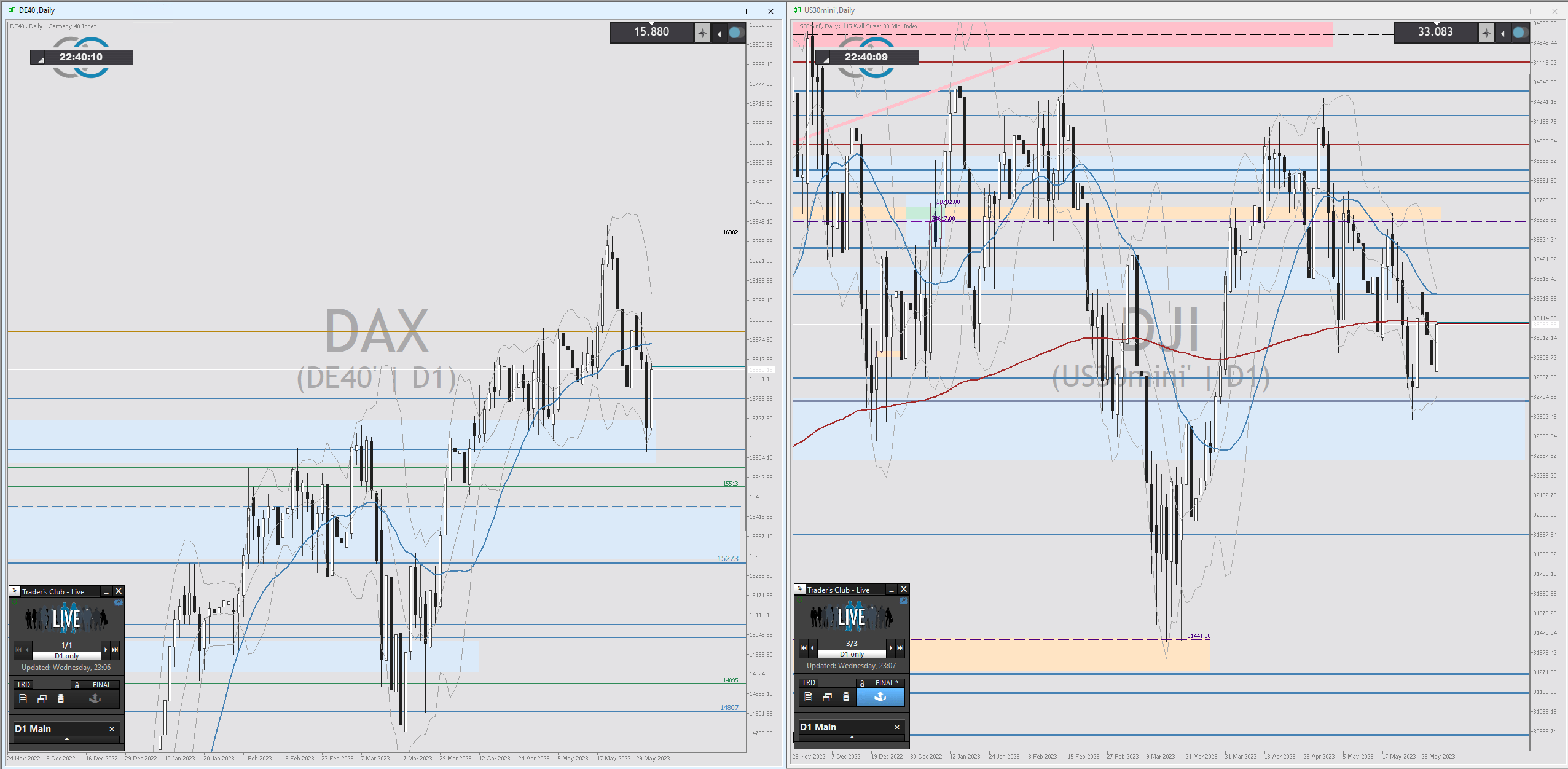The image size is (1568, 769).
Task: Click left arrow in US30mini price widget
Action: [x=1503, y=33]
